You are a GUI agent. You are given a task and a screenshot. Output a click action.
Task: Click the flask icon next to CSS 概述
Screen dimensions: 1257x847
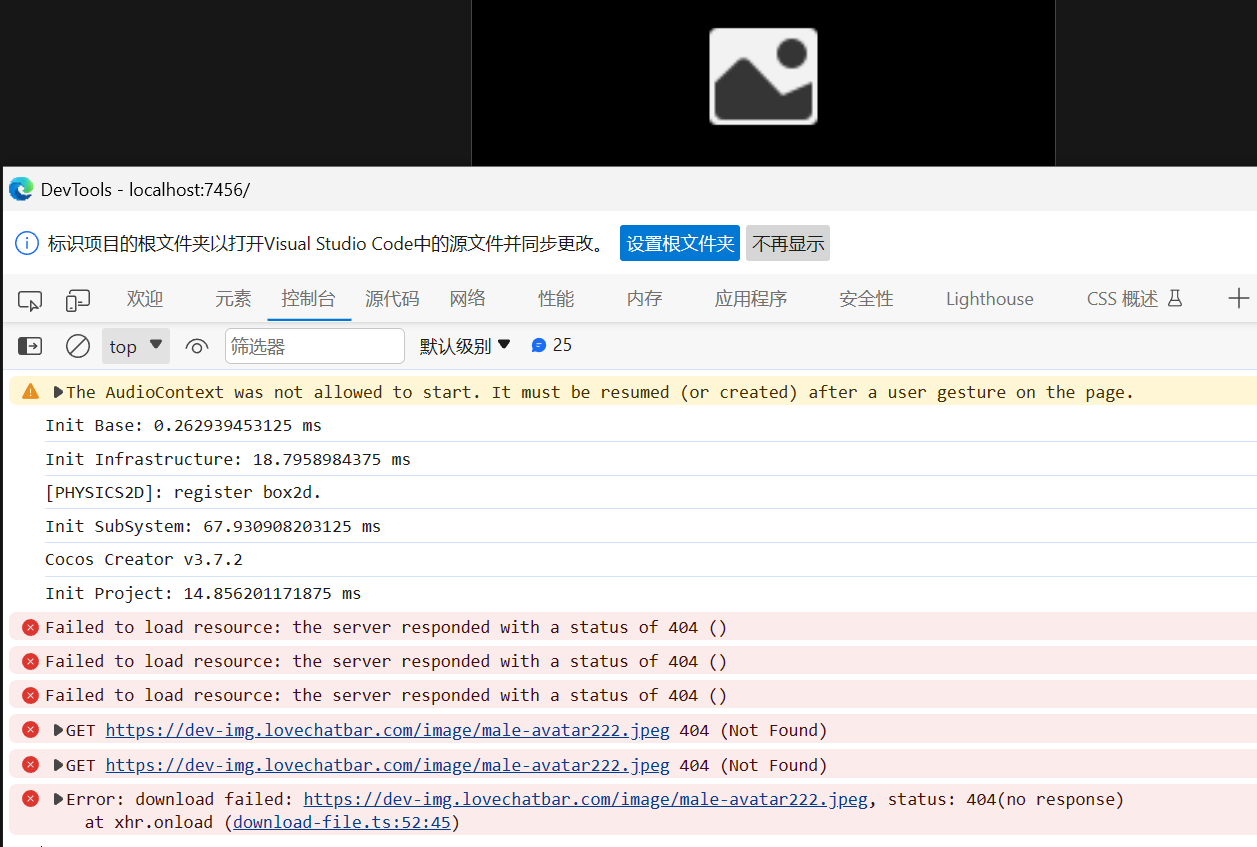1175,298
